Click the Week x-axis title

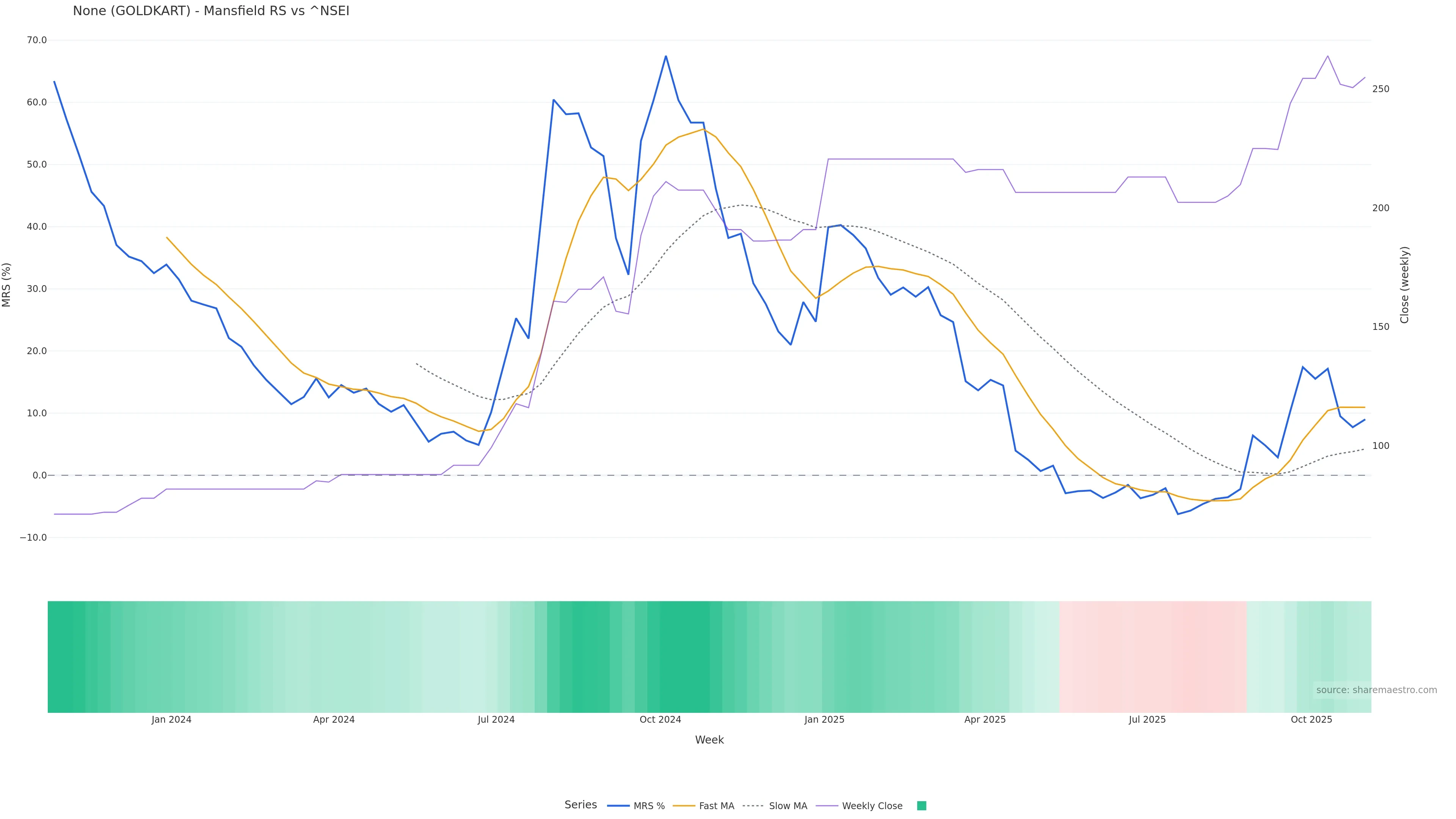(709, 740)
